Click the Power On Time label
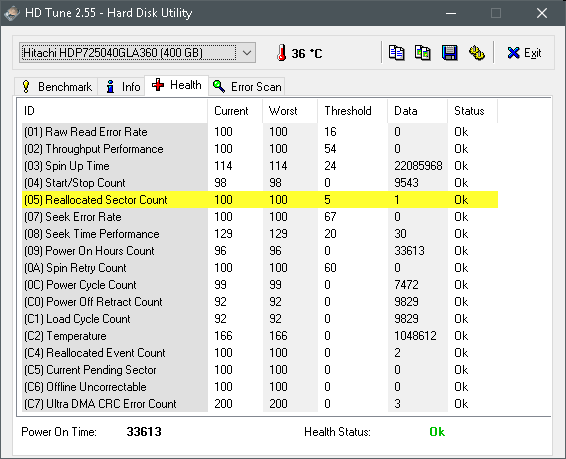Image resolution: width=566 pixels, height=459 pixels. click(59, 432)
